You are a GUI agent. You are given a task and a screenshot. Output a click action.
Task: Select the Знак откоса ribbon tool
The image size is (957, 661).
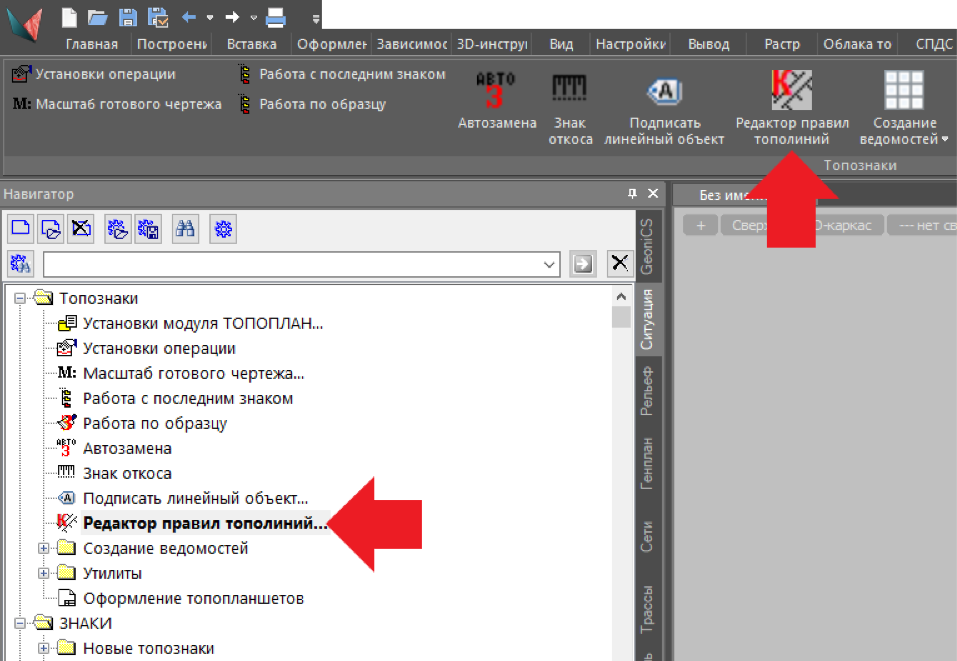pos(570,91)
